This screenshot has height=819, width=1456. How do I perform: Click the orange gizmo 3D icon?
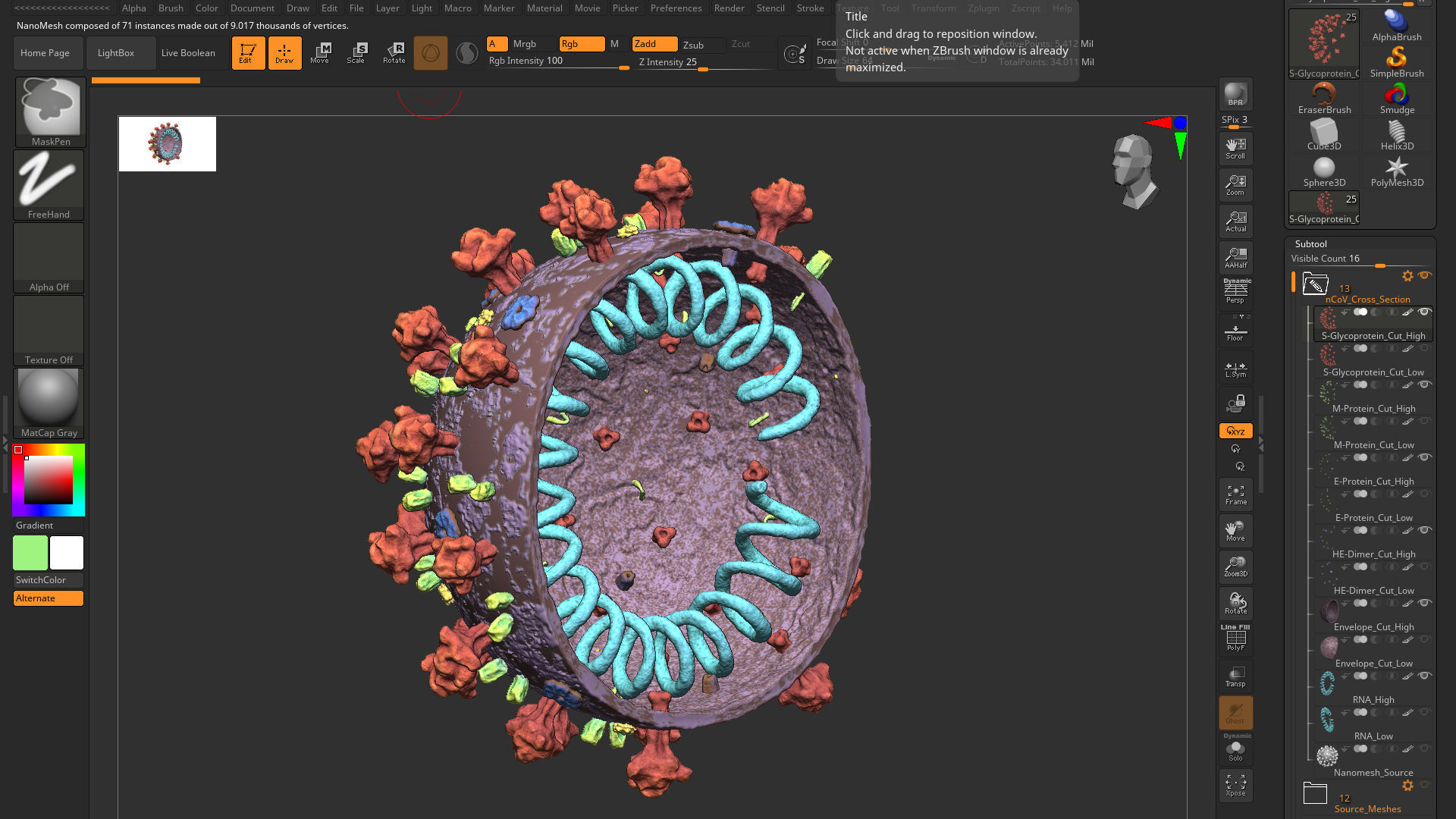(x=430, y=53)
